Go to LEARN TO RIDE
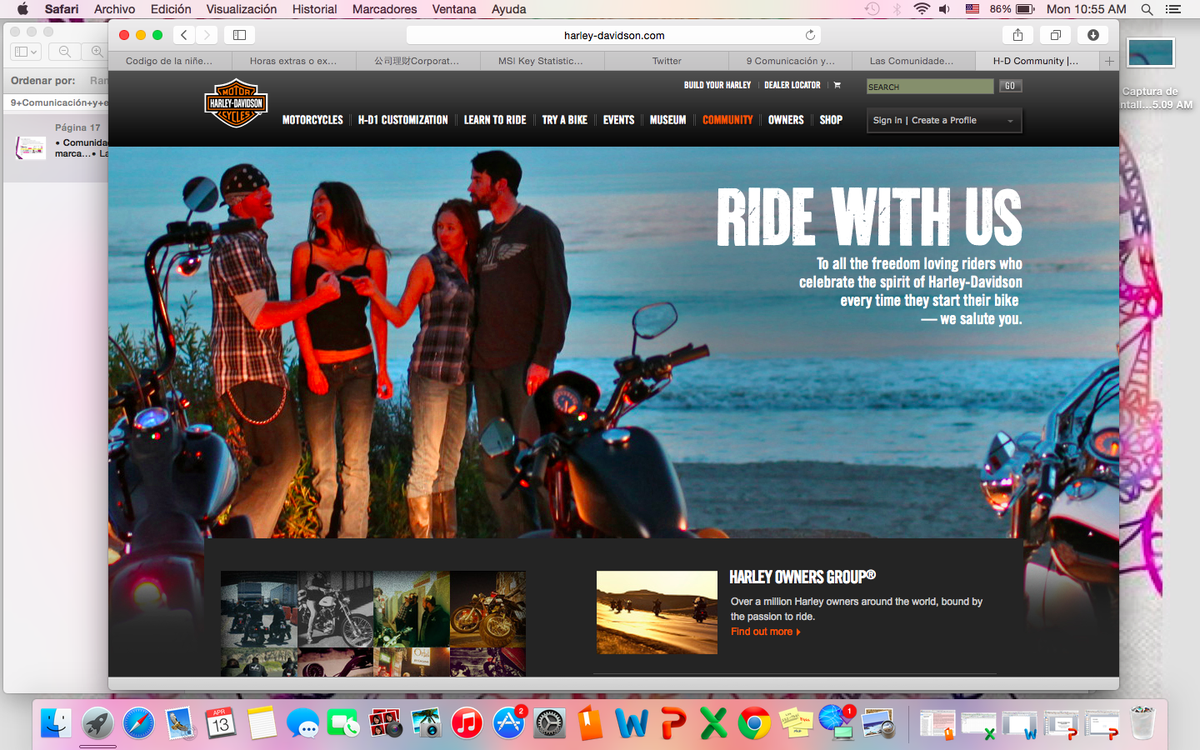Screen dimensions: 1200x750 click(x=495, y=120)
